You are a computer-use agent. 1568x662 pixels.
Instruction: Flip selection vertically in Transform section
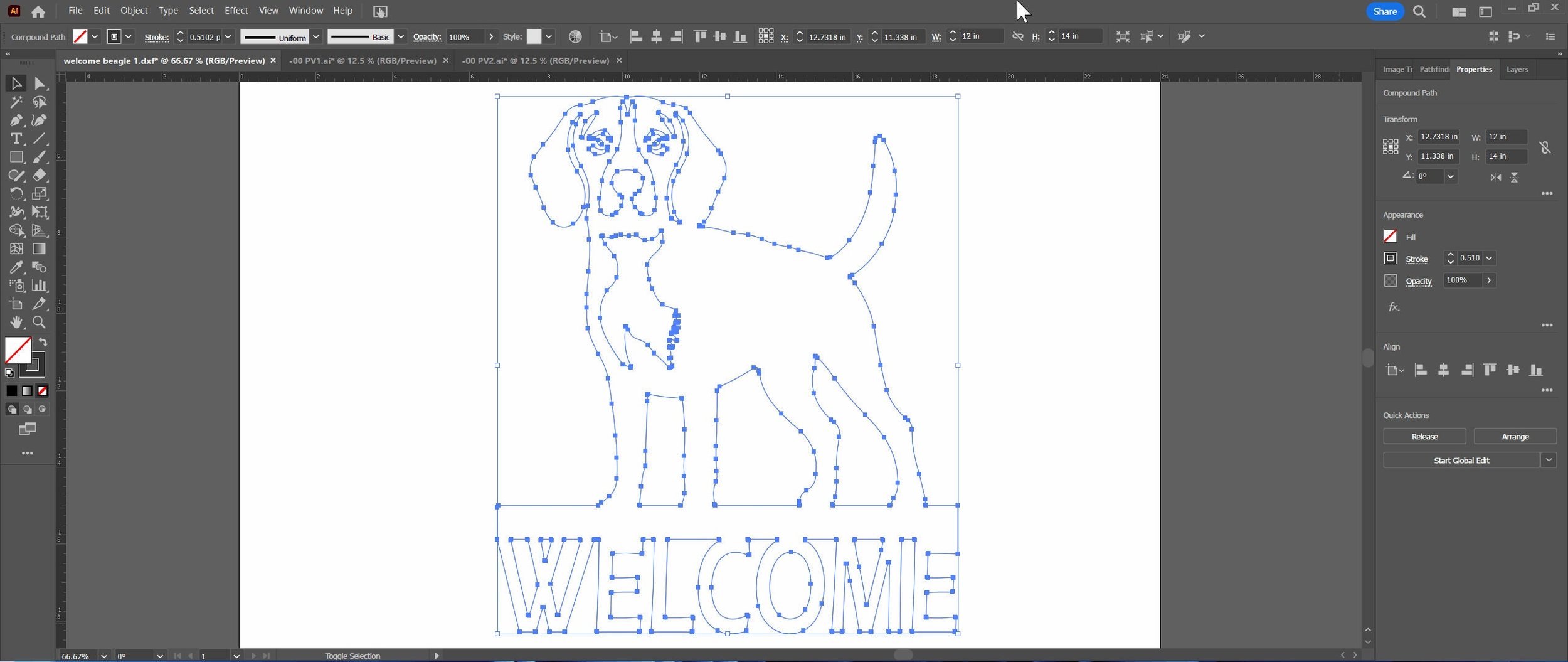(1514, 178)
